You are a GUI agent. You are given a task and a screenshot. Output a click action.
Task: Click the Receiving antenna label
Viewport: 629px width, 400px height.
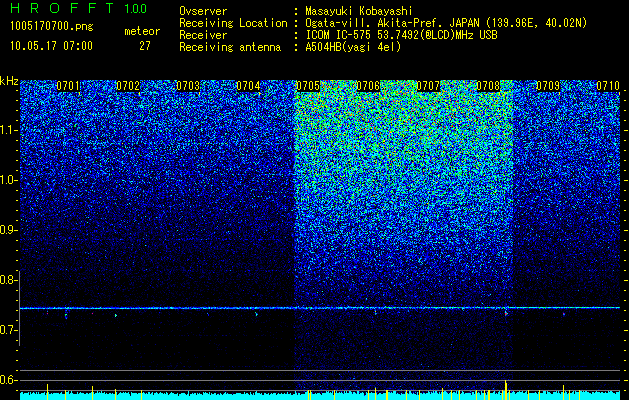point(230,47)
